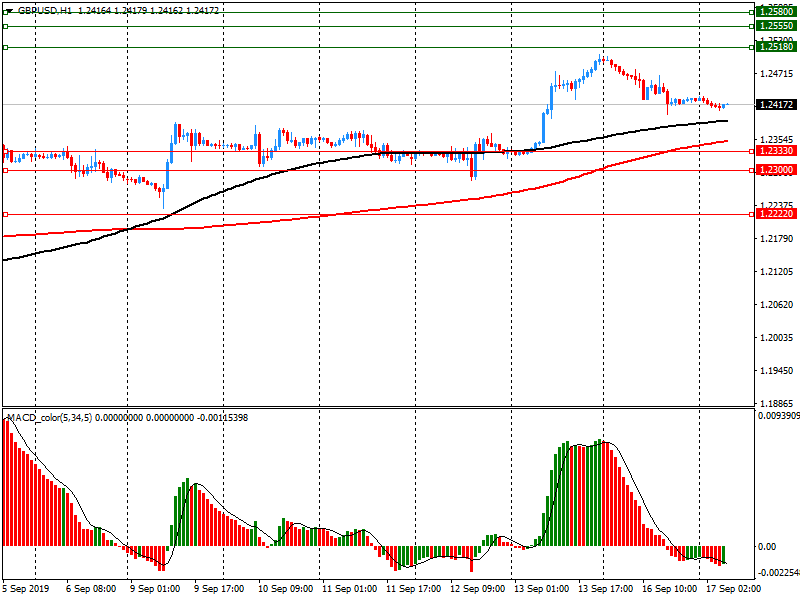Select the 1.25800 green price label
The width and height of the screenshot is (800, 600).
[776, 12]
